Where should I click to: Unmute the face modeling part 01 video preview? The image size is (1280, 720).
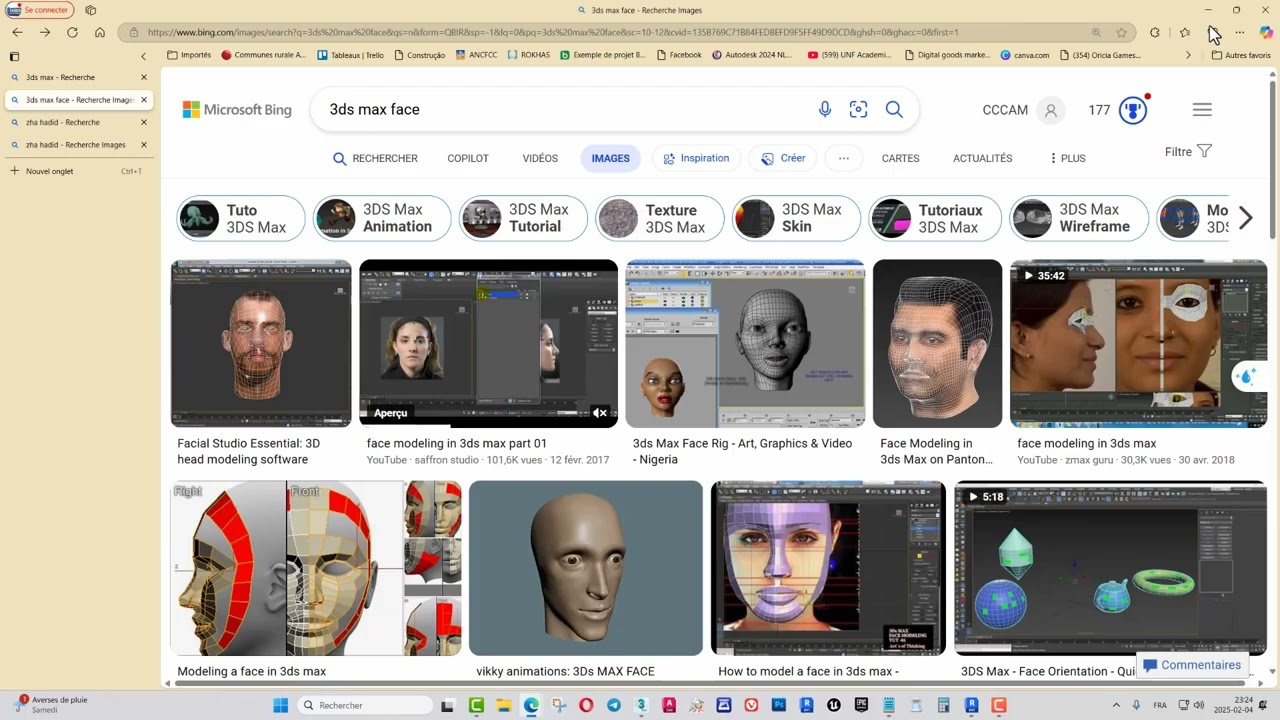[x=600, y=413]
